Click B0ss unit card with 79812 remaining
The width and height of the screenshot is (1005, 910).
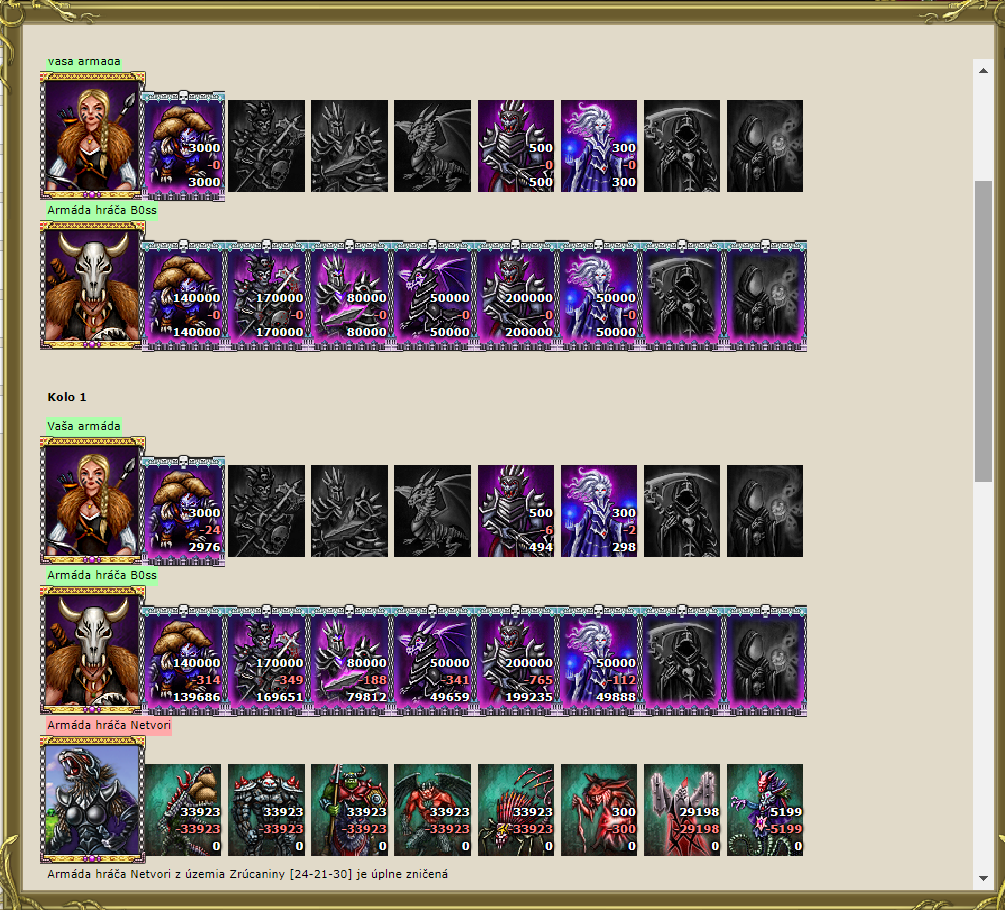tap(349, 659)
